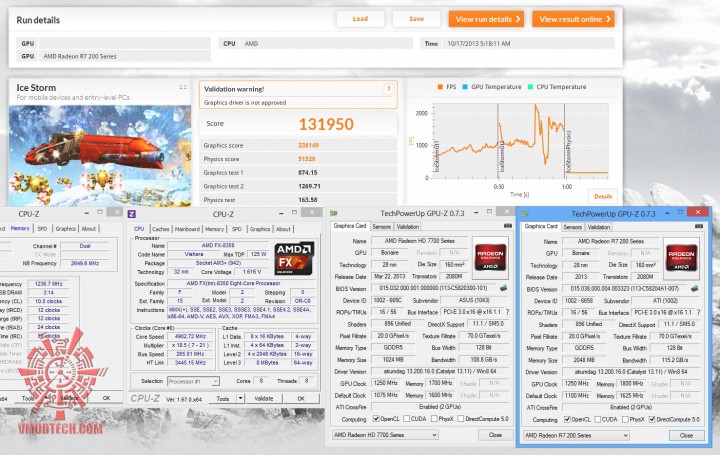Click the BIOS Version field in R7 200 GPU-Z
This screenshot has width=720, height=455.
[x=624, y=289]
